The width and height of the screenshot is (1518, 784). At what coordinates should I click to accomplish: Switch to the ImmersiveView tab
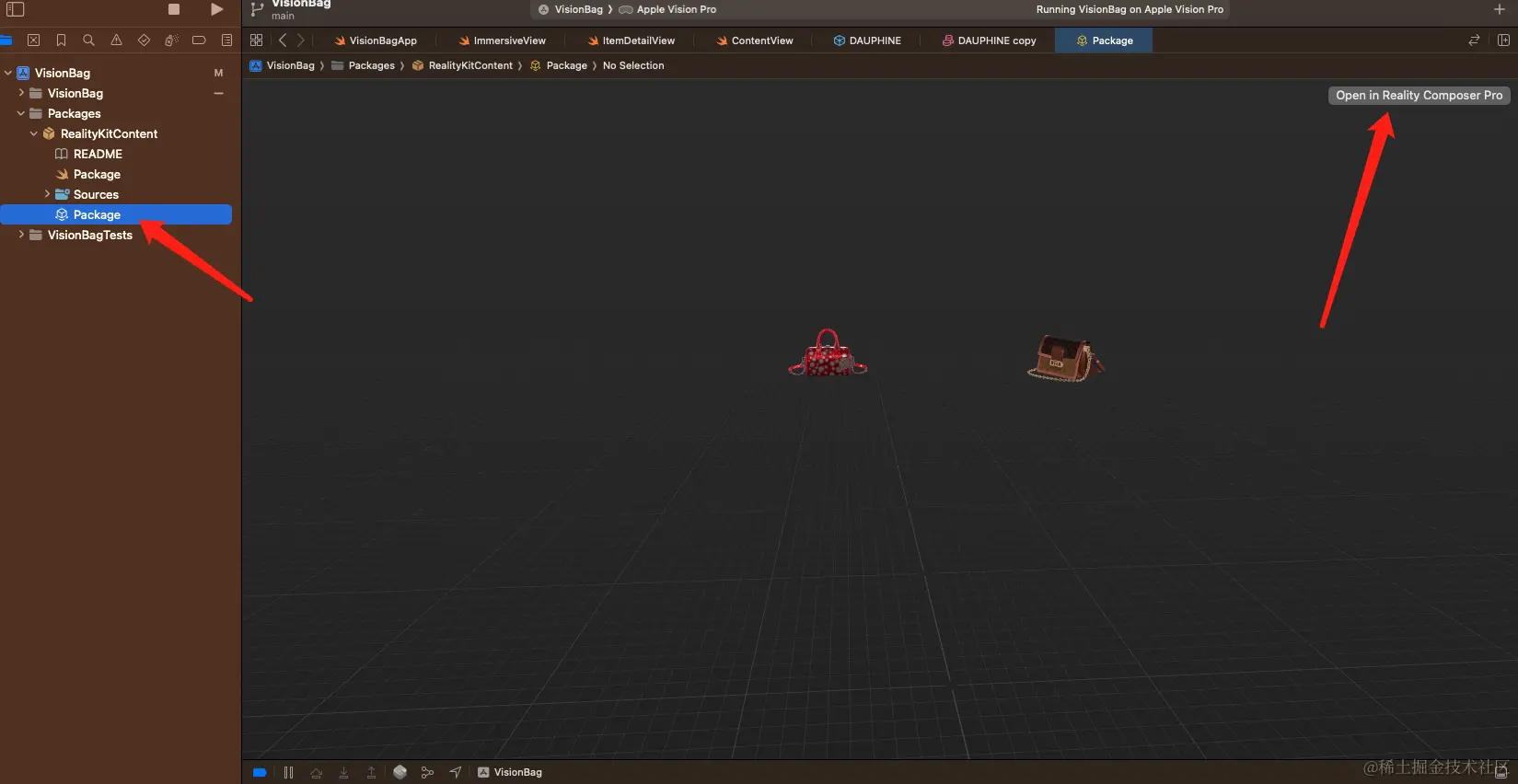point(503,40)
